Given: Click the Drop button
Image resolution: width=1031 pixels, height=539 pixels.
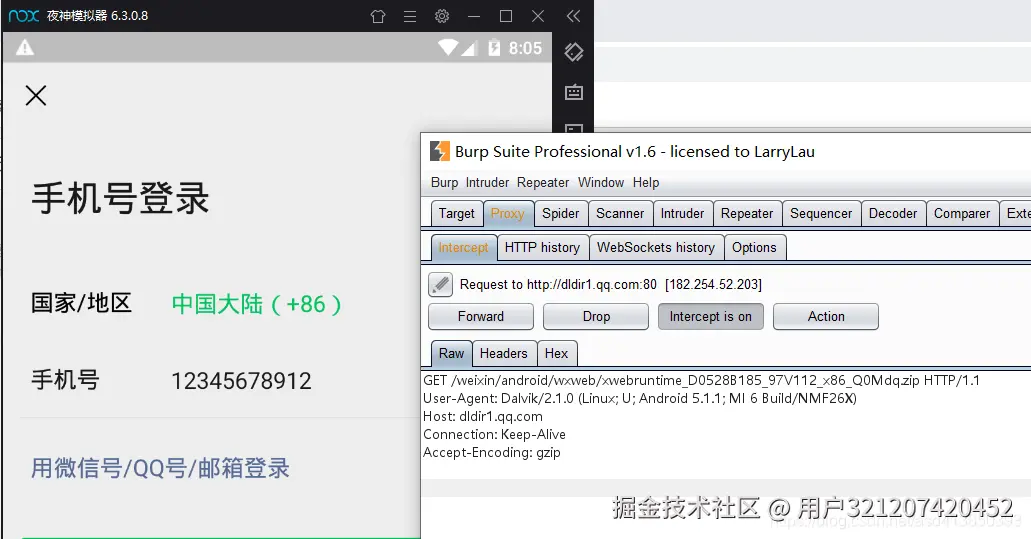Looking at the screenshot, I should pyautogui.click(x=596, y=316).
